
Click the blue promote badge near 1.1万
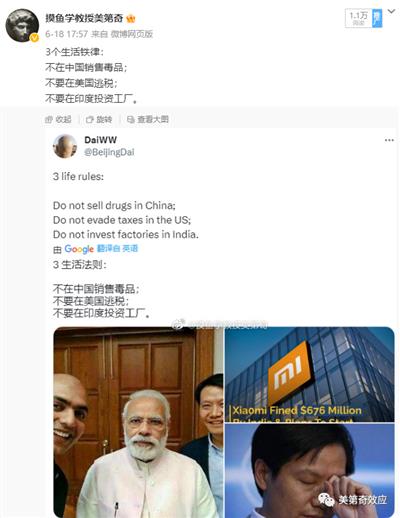377,18
